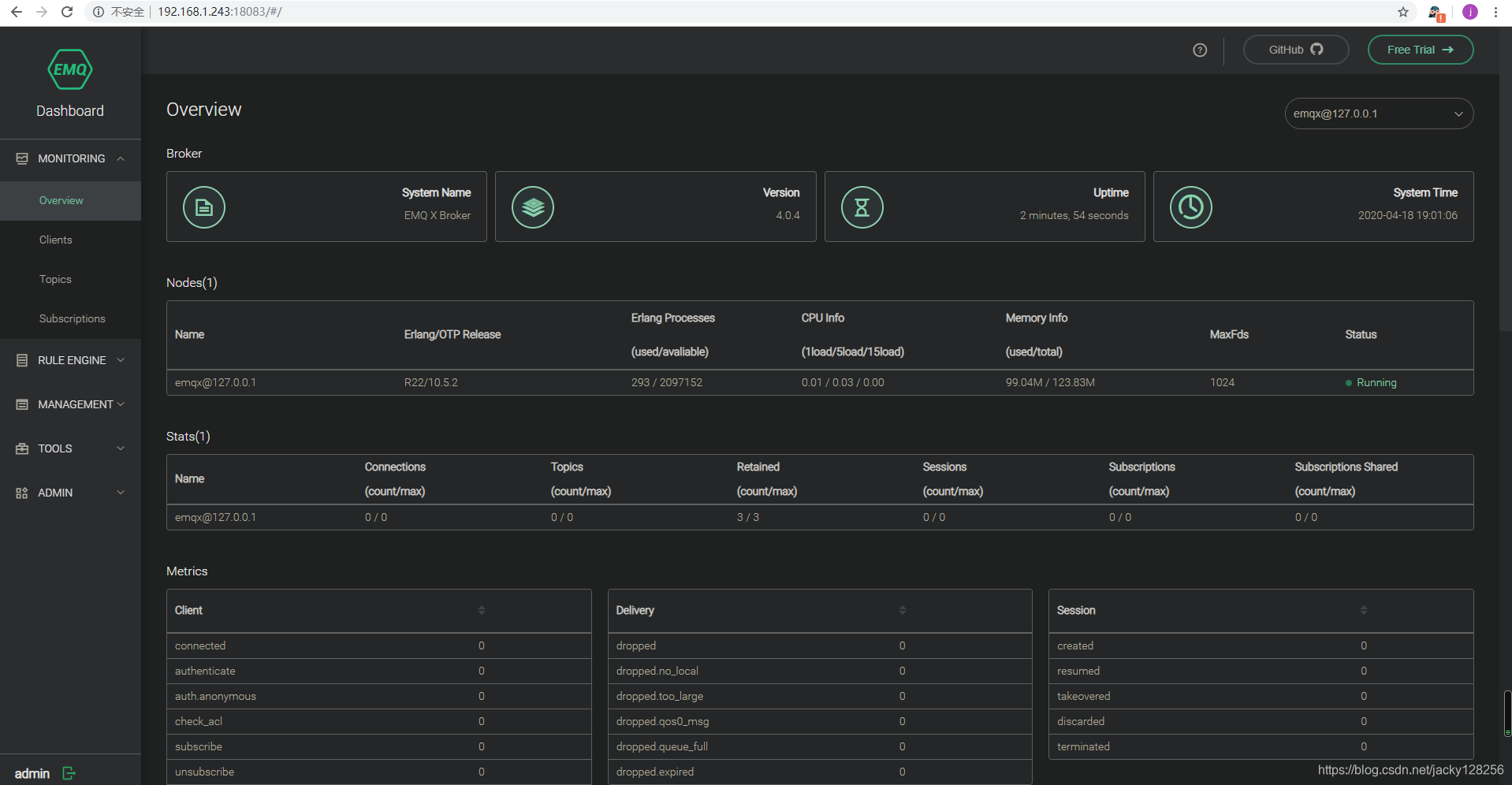Viewport: 1512px width, 785px height.
Task: Click the logout icon next to admin
Action: pyautogui.click(x=69, y=773)
